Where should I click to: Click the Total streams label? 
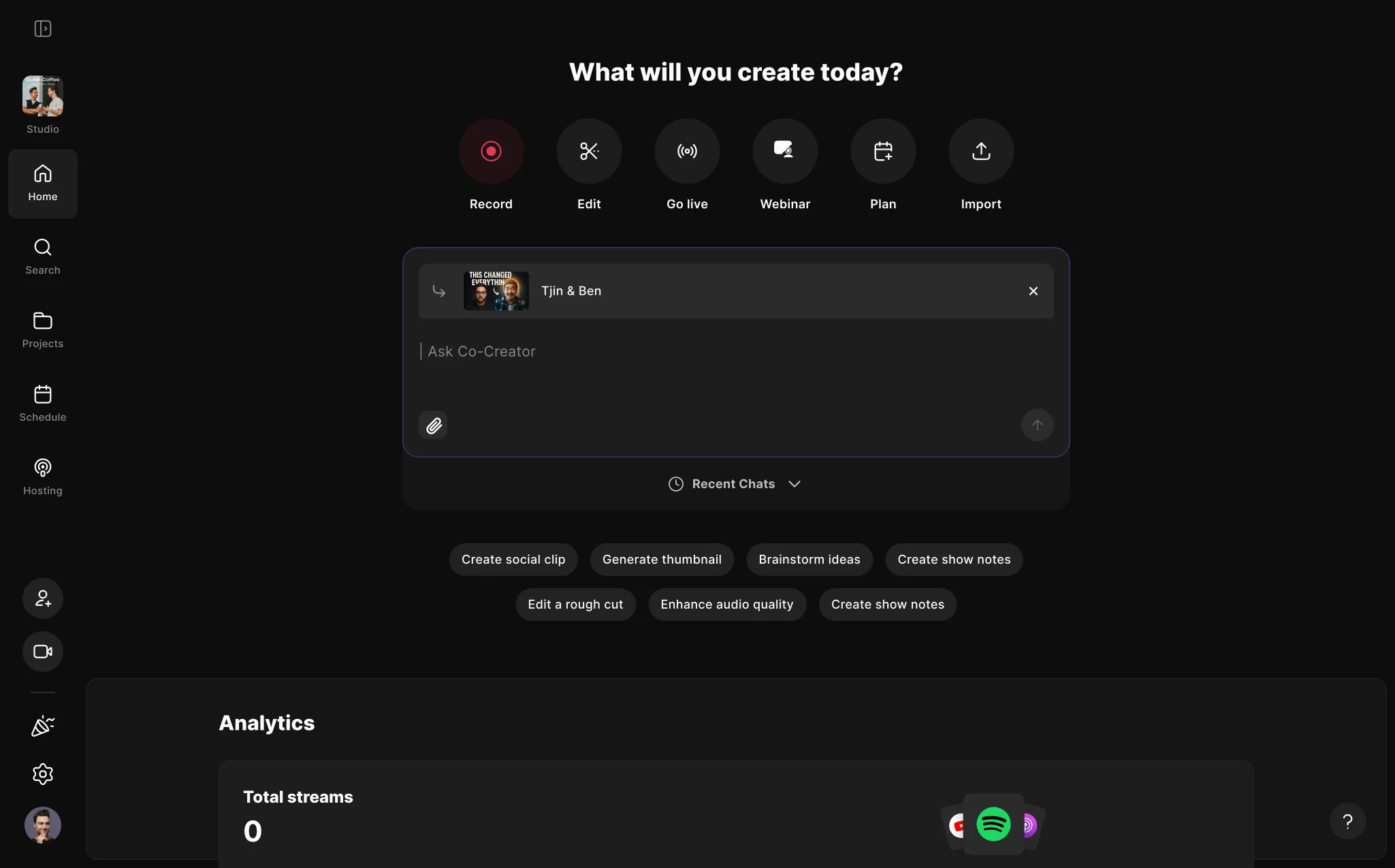pos(298,797)
